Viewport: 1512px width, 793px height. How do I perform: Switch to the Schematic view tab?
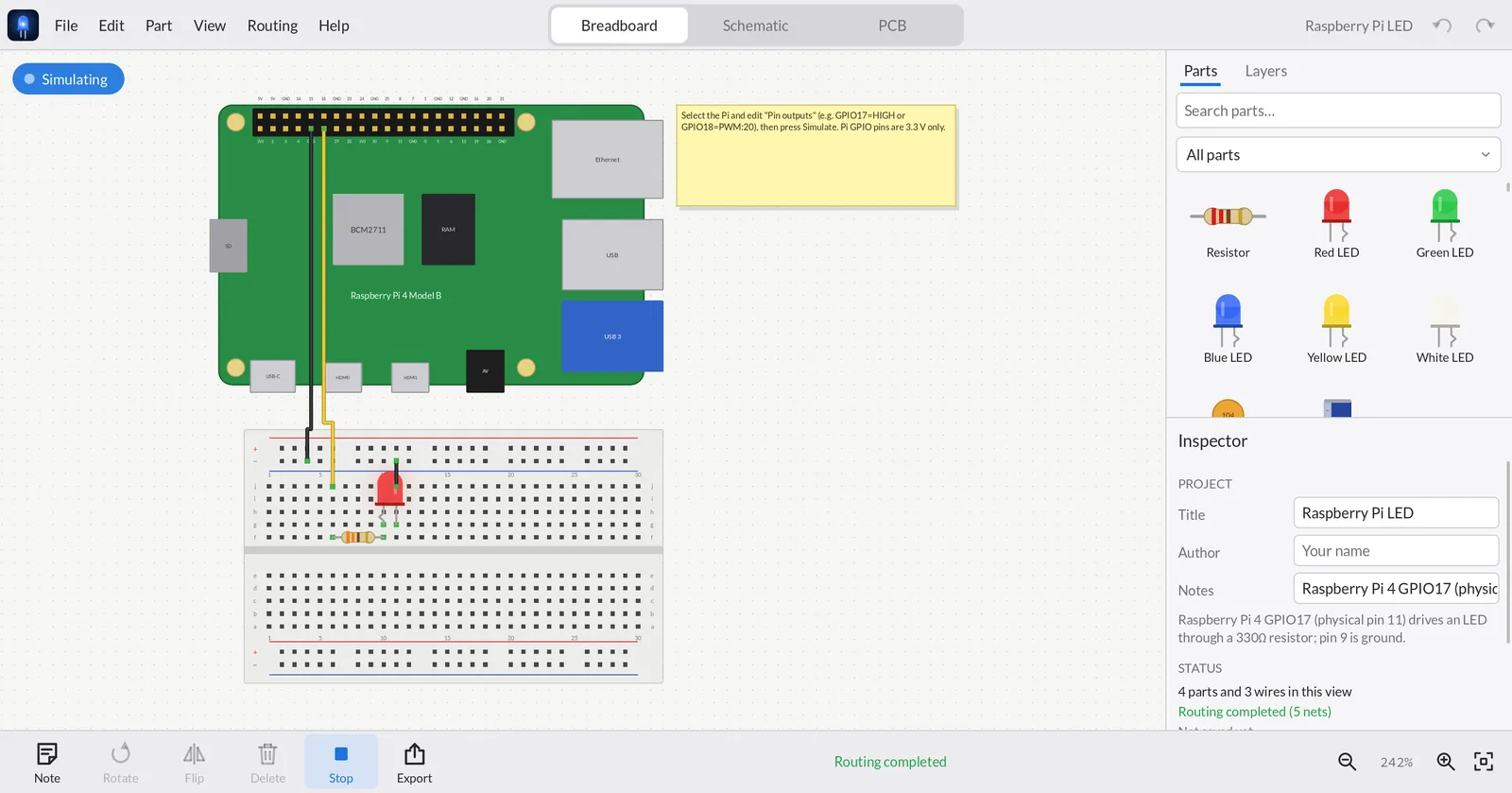pyautogui.click(x=755, y=26)
